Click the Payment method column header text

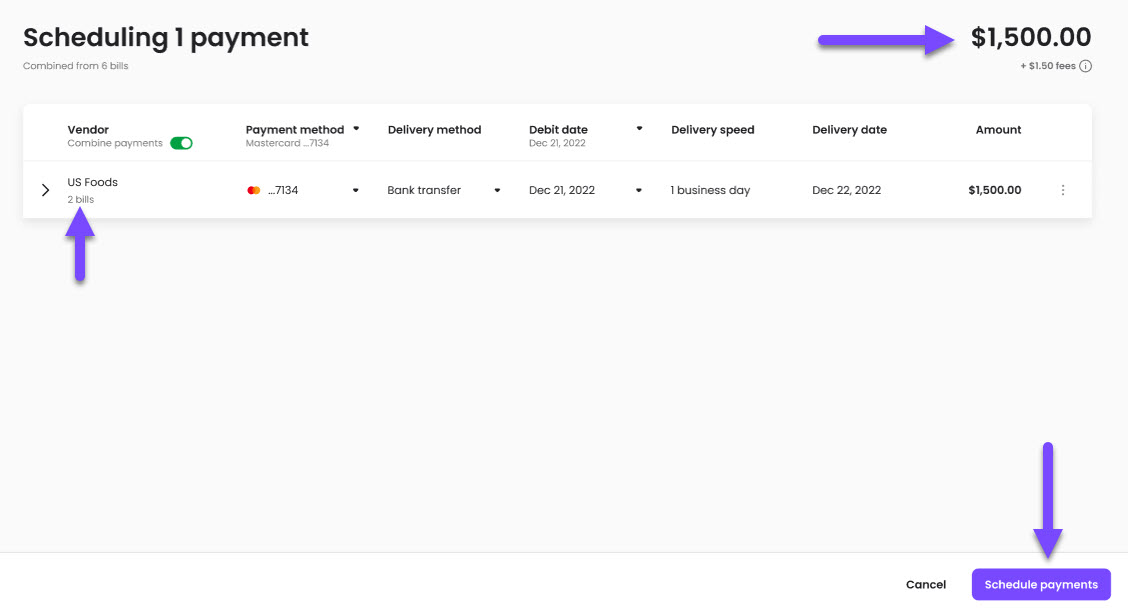point(295,129)
